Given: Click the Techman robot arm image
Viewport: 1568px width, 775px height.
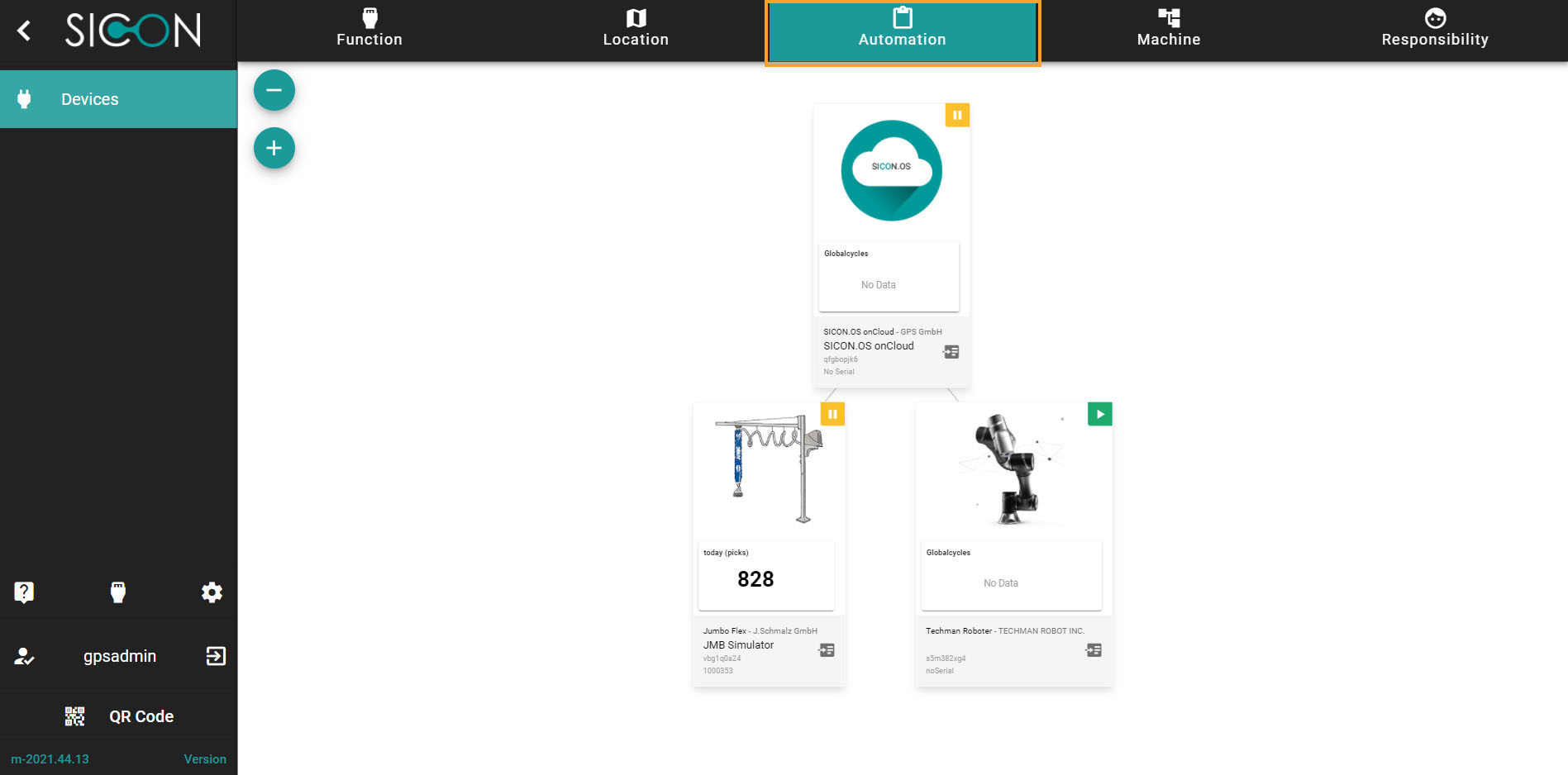Looking at the screenshot, I should [x=1008, y=469].
